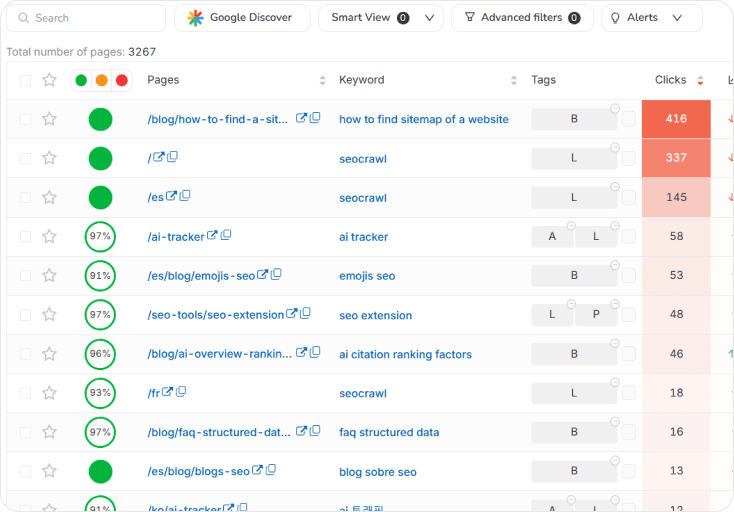Click the 97% score circle for /ai-tracker

point(100,236)
